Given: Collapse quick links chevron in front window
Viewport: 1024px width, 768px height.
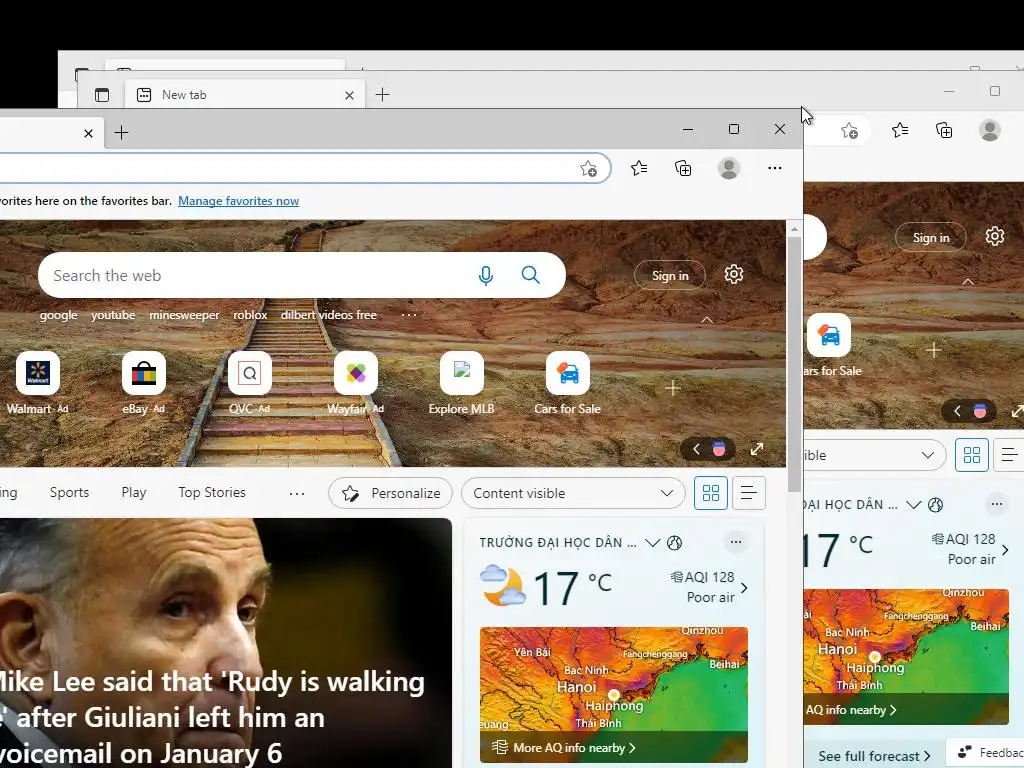Looking at the screenshot, I should coord(707,320).
